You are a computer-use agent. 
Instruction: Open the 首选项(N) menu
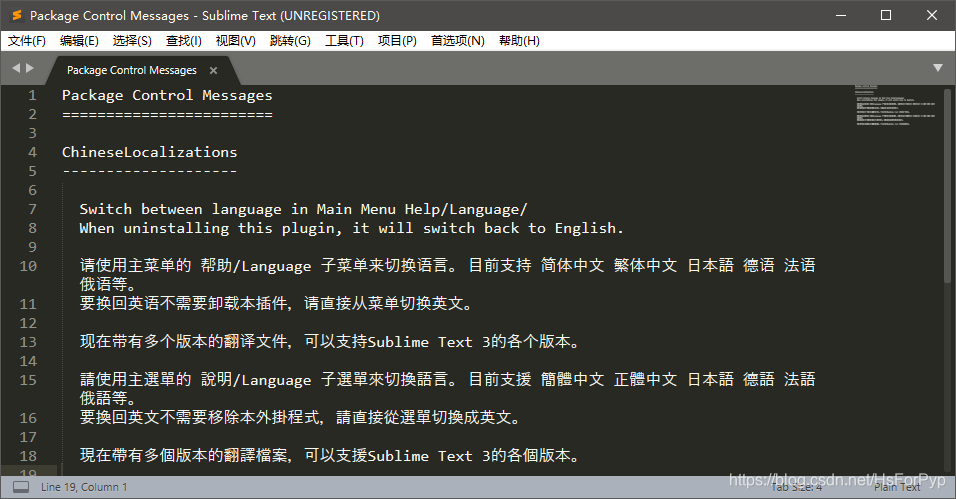(458, 41)
